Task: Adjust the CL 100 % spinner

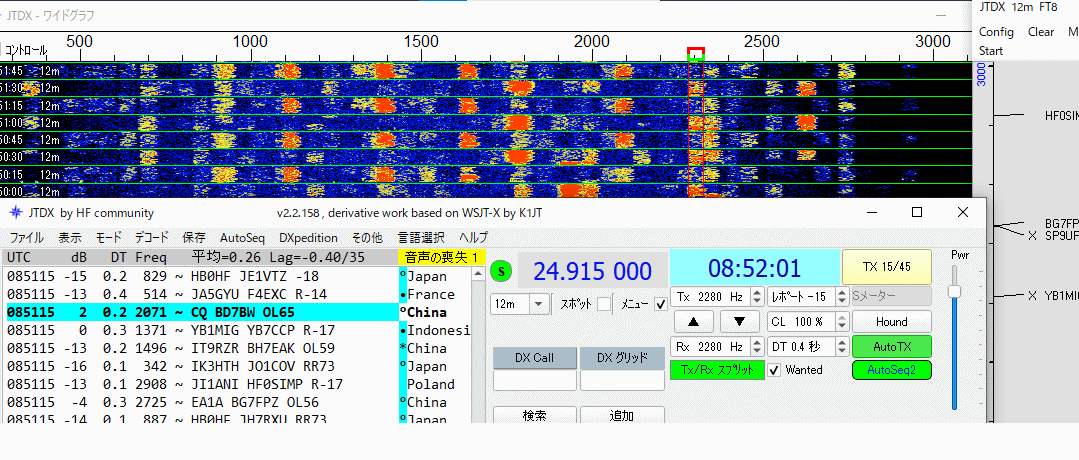Action: pyautogui.click(x=809, y=322)
